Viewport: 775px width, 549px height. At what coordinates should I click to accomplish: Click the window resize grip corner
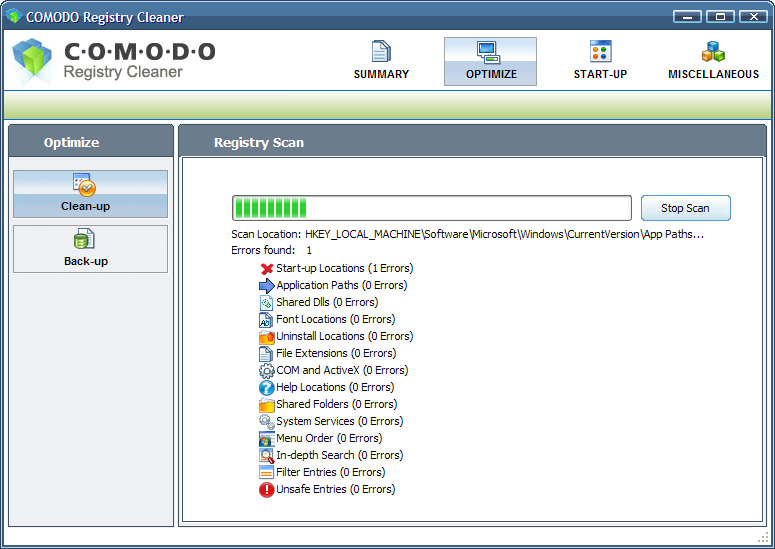[x=763, y=538]
